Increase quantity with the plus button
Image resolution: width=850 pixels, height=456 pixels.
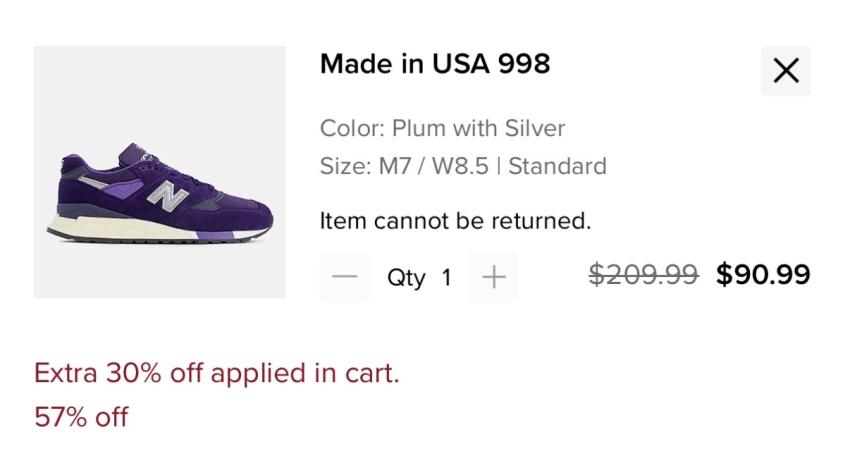493,277
